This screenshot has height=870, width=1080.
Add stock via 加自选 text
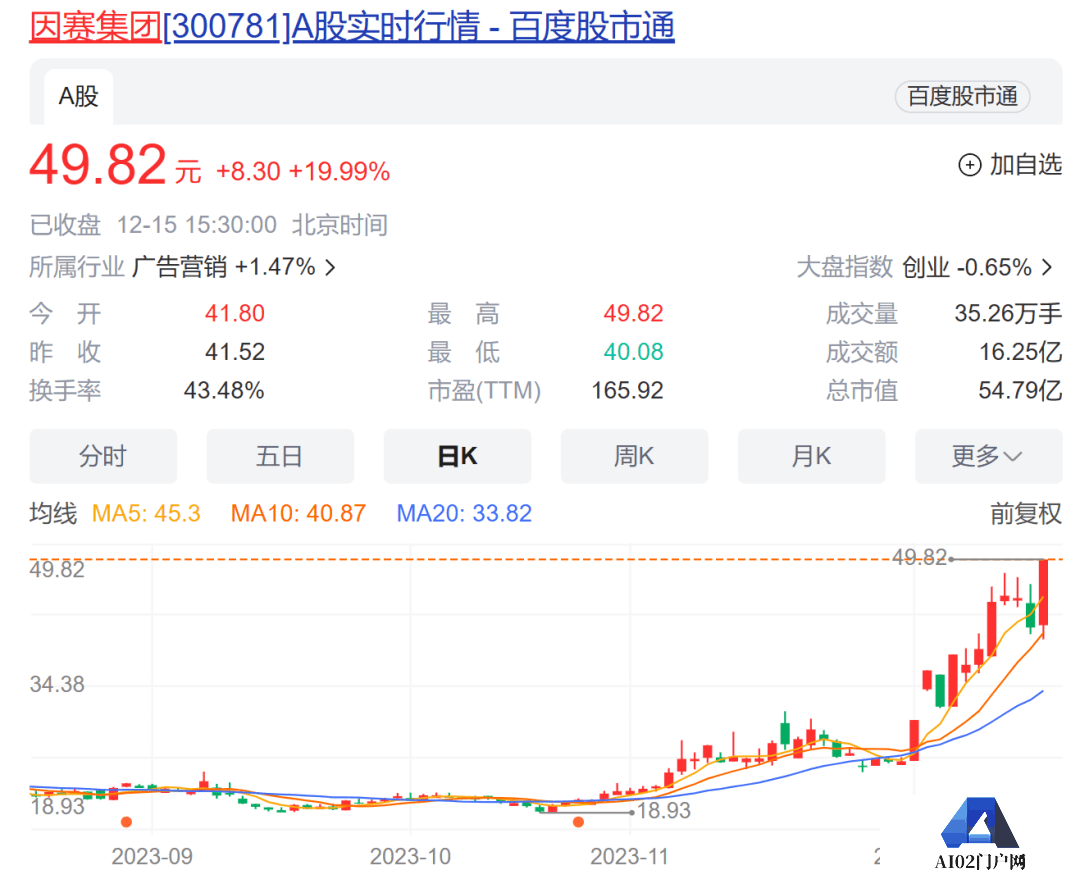(x=1026, y=165)
